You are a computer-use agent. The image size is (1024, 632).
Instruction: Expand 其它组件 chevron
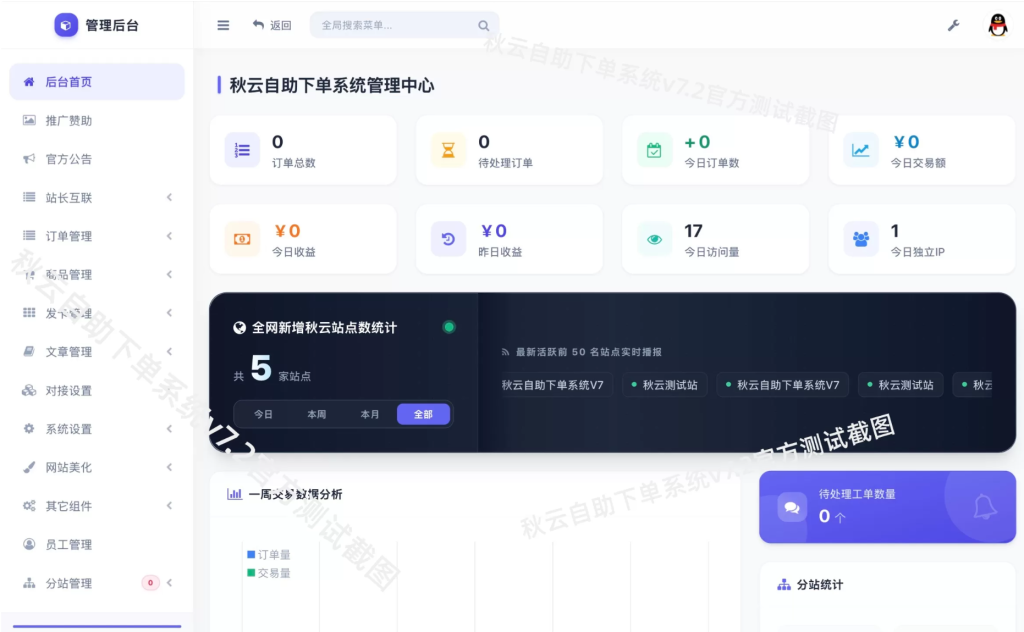click(x=169, y=505)
